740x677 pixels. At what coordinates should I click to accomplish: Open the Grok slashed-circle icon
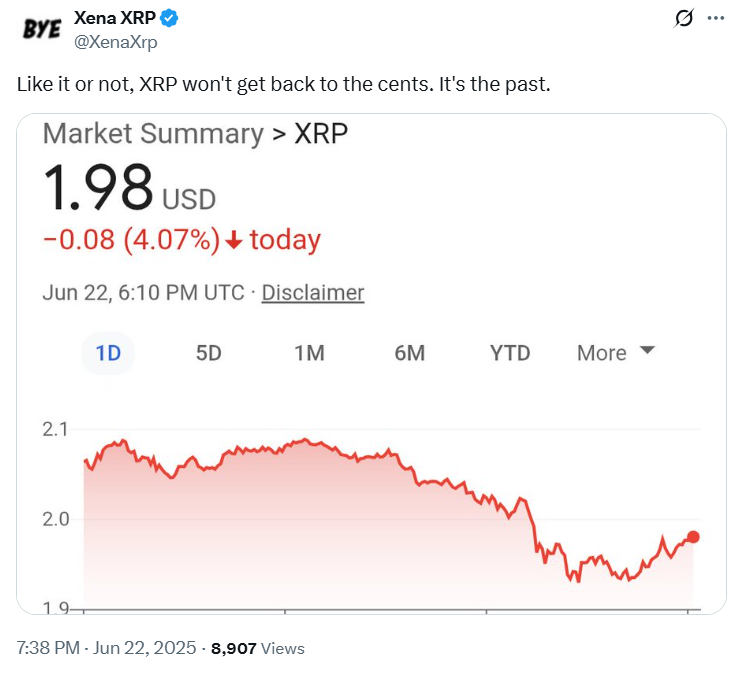(685, 19)
